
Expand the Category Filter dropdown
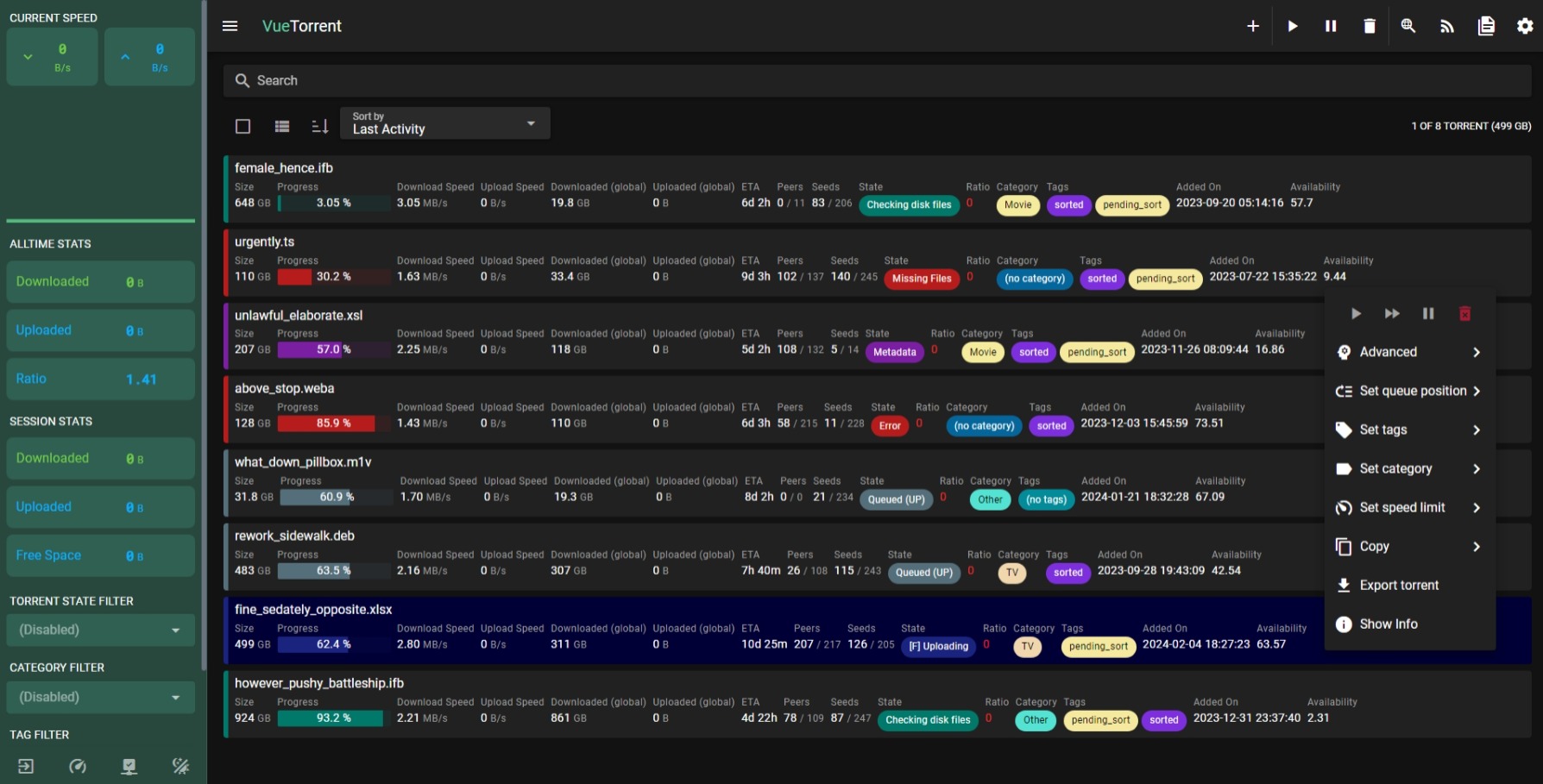click(100, 697)
